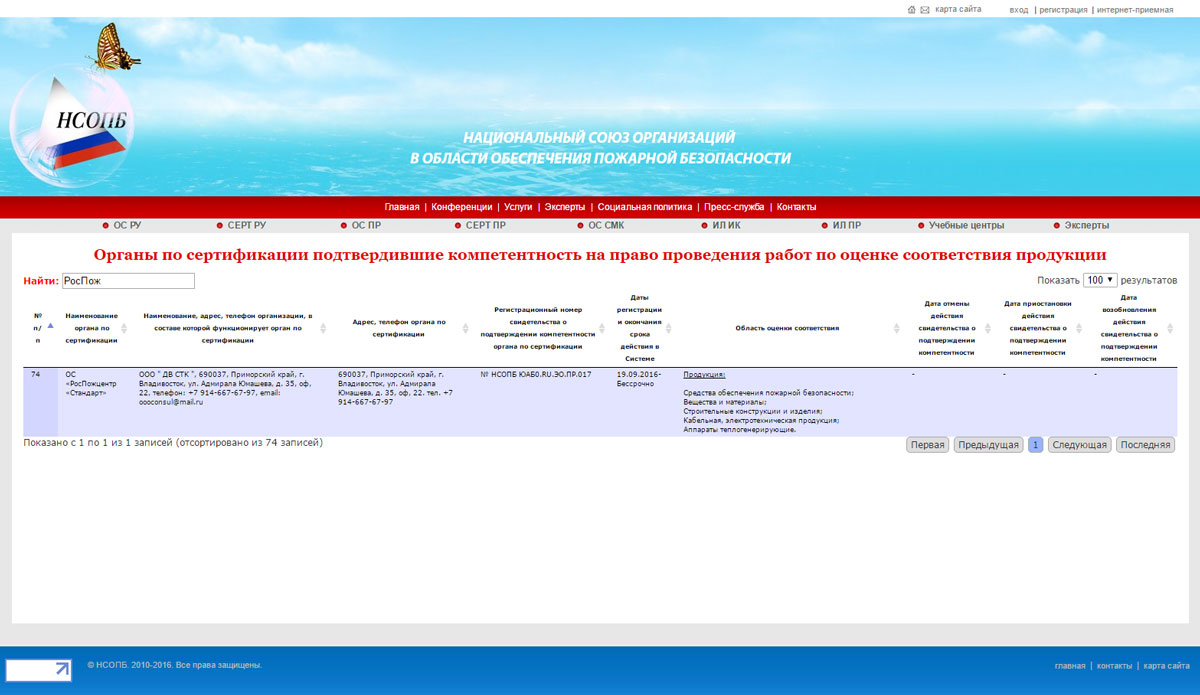Click интернет-приемная link
1200x695 pixels.
[x=1135, y=10]
